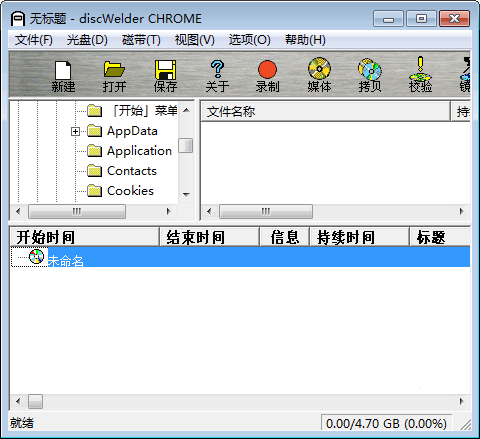Select the AppData folder name

tap(132, 131)
